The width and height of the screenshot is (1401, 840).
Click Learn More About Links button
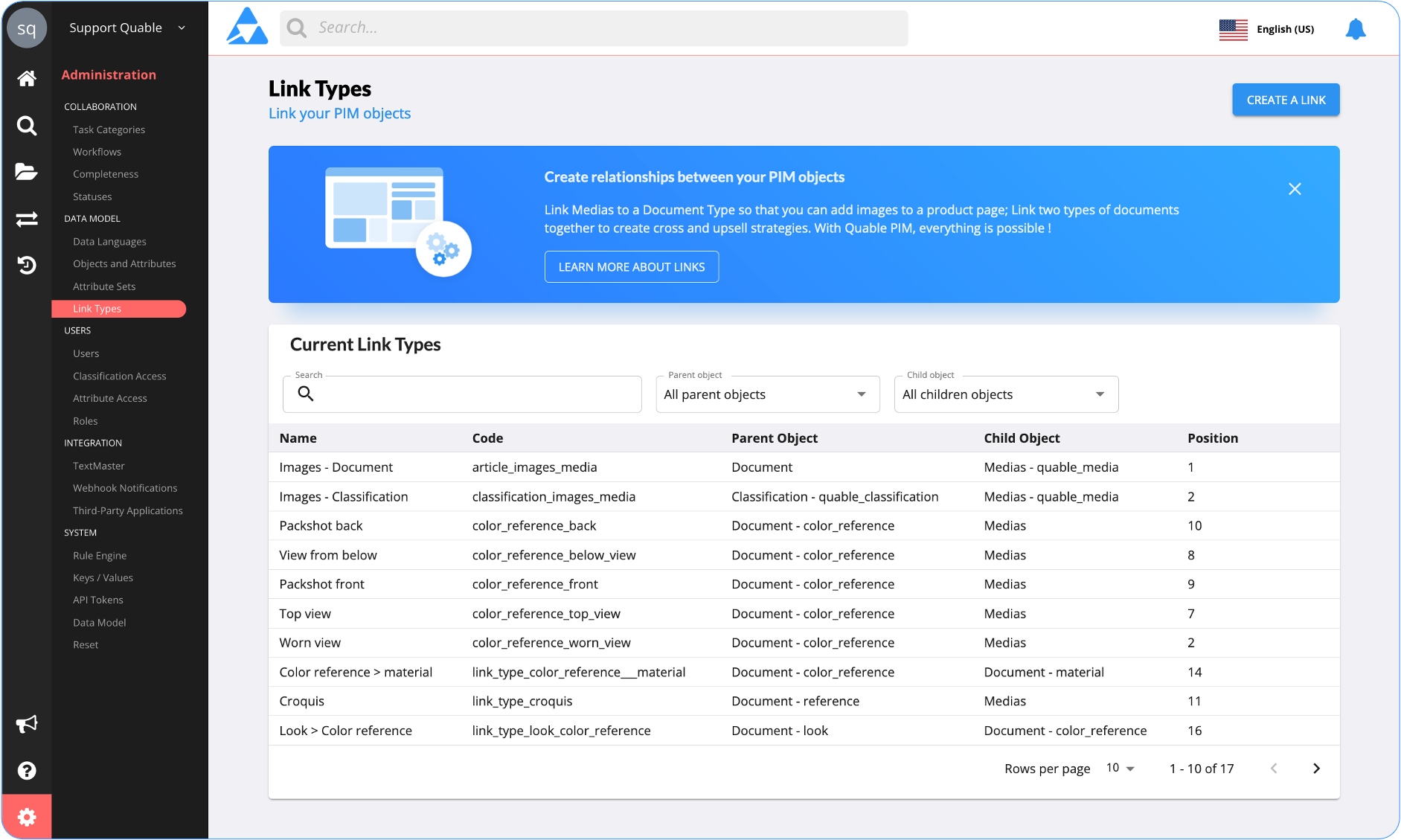pos(632,267)
